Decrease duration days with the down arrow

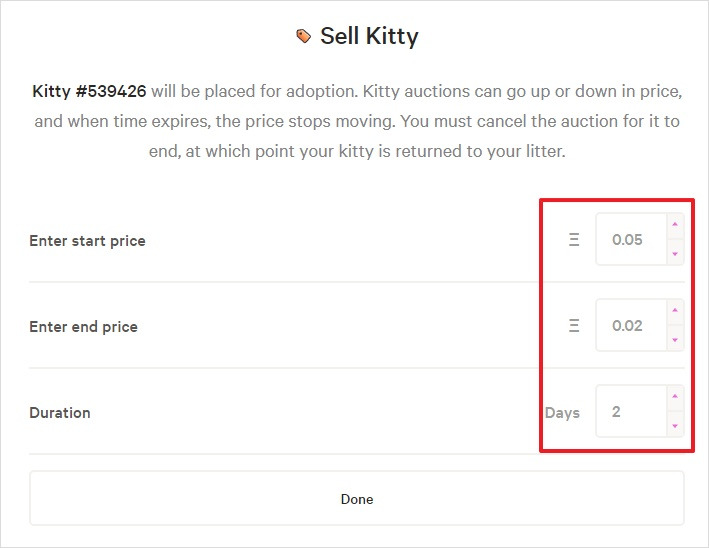[x=675, y=425]
